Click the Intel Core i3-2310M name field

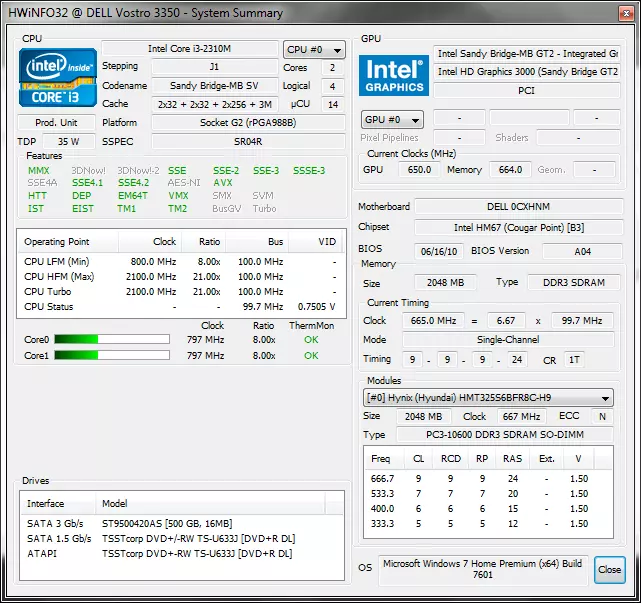pyautogui.click(x=190, y=50)
